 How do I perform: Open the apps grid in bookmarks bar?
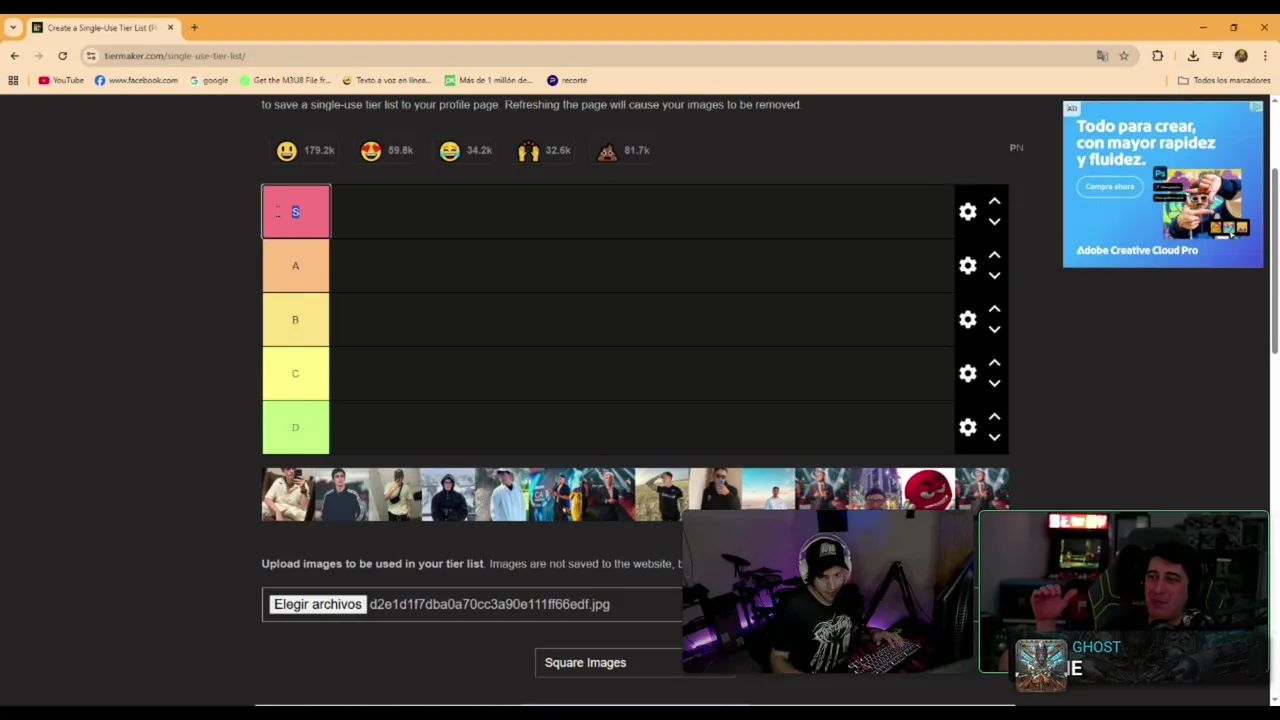point(13,80)
